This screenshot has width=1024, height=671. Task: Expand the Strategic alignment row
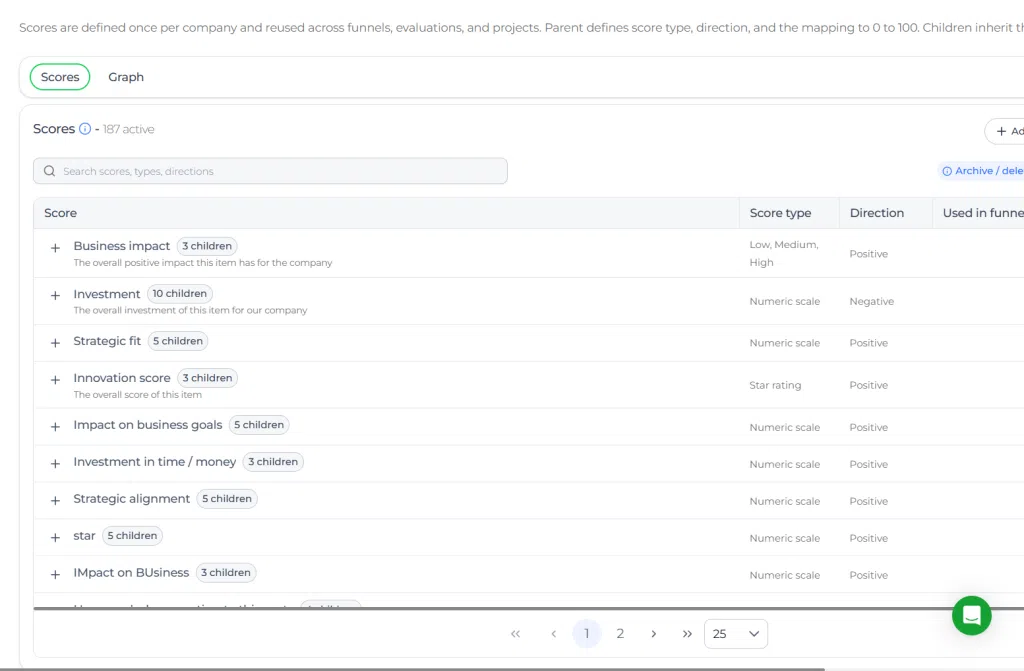click(x=56, y=501)
